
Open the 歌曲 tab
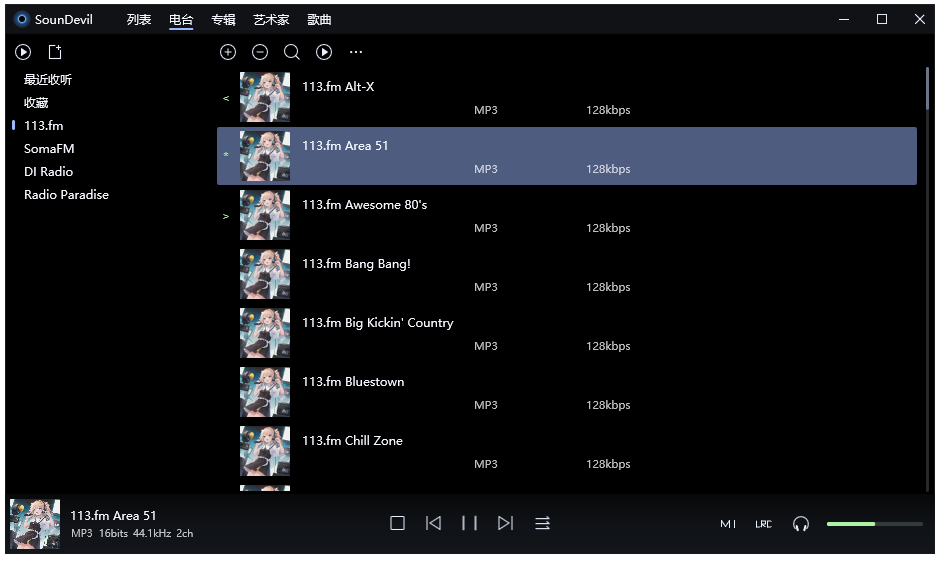319,20
